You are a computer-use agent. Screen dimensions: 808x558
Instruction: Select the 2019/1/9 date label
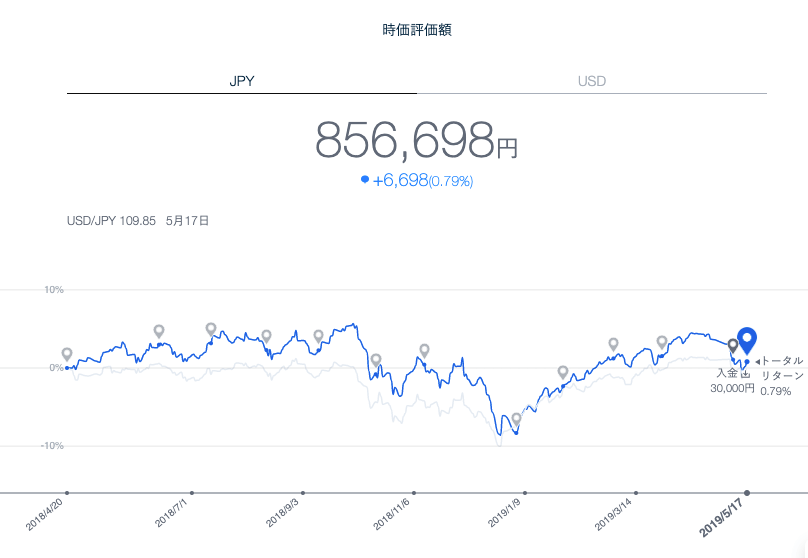506,512
